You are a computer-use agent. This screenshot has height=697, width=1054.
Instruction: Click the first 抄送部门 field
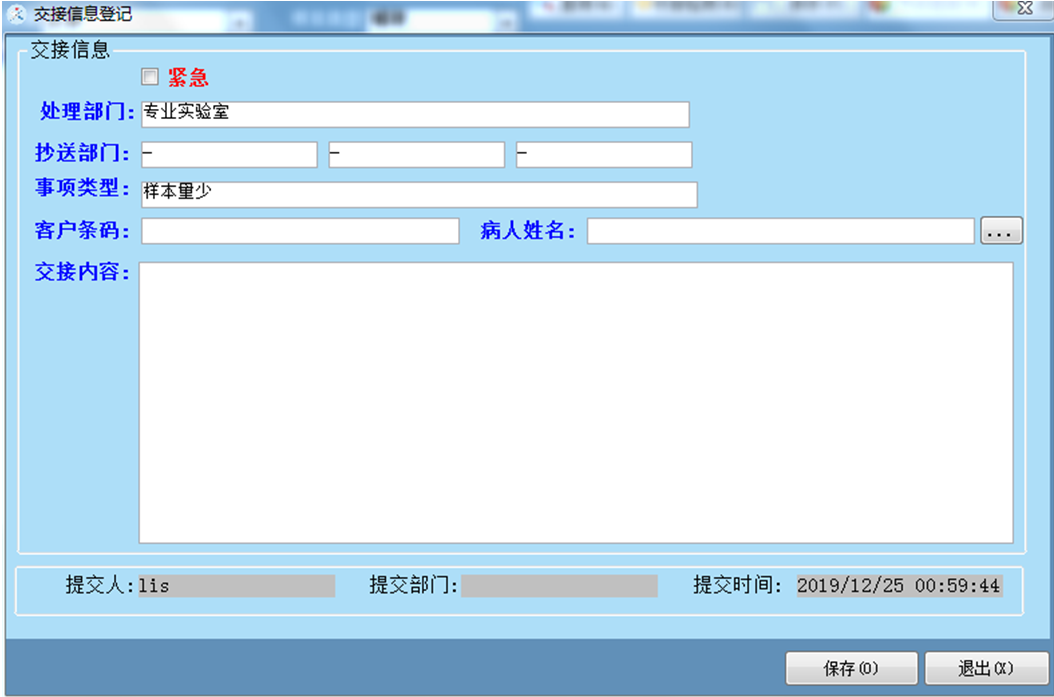[230, 154]
